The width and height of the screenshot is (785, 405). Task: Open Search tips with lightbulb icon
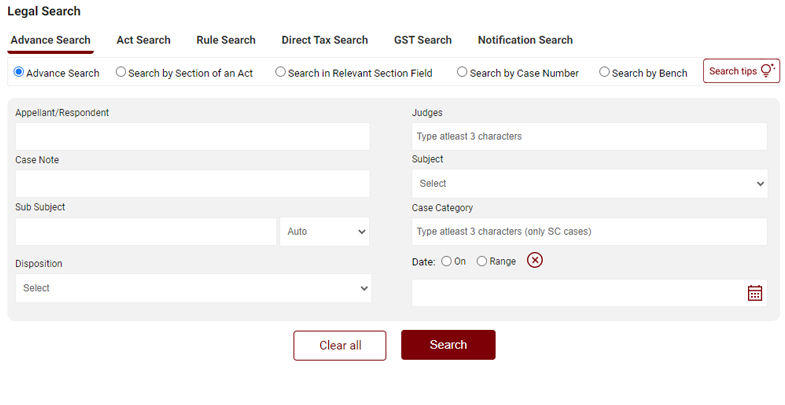741,72
